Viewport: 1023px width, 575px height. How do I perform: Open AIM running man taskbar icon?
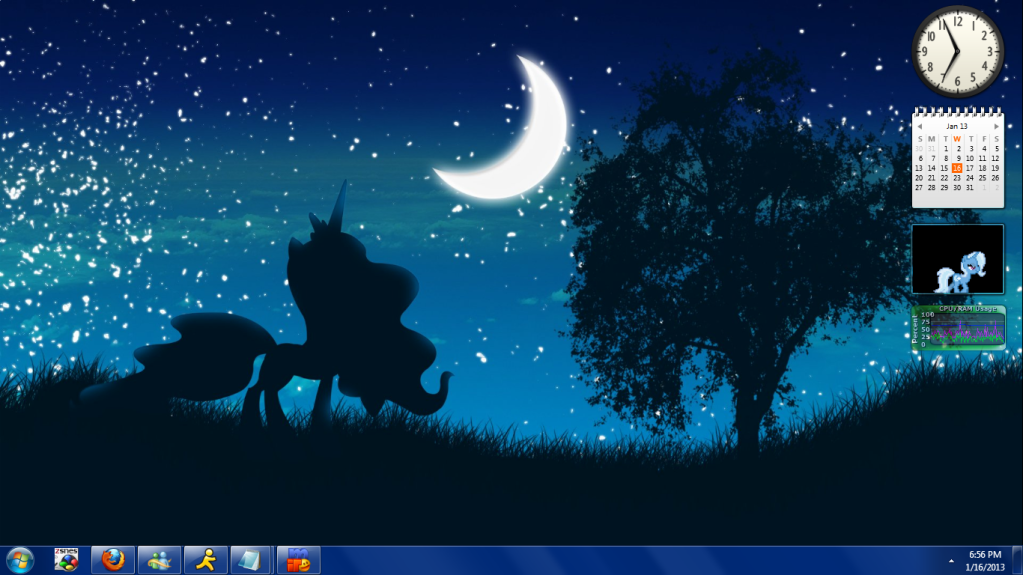(206, 560)
